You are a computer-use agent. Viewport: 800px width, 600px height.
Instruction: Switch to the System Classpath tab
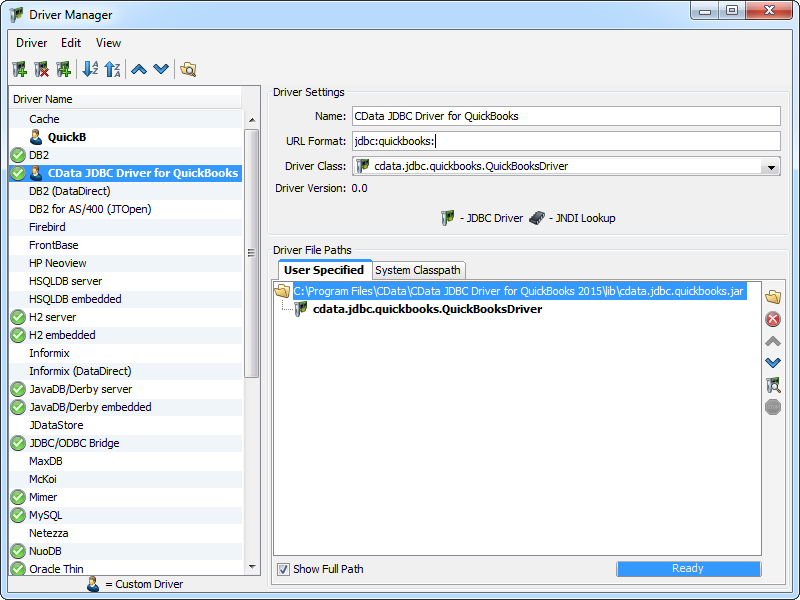click(x=418, y=270)
